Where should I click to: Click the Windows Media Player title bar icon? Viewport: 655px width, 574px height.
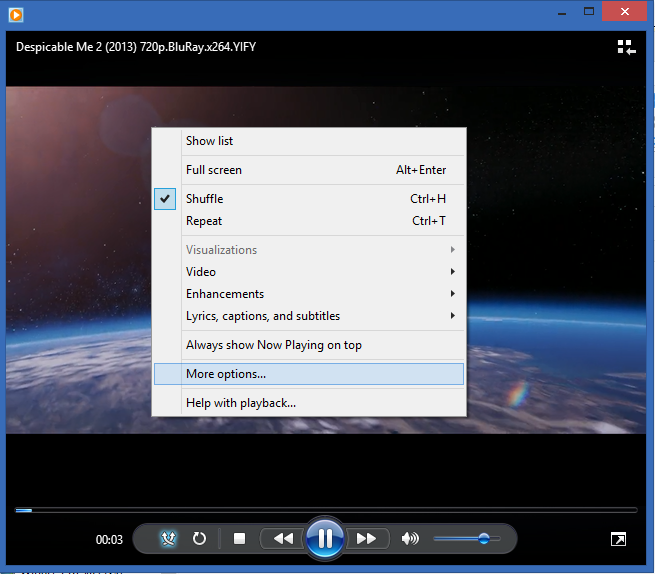tap(15, 15)
